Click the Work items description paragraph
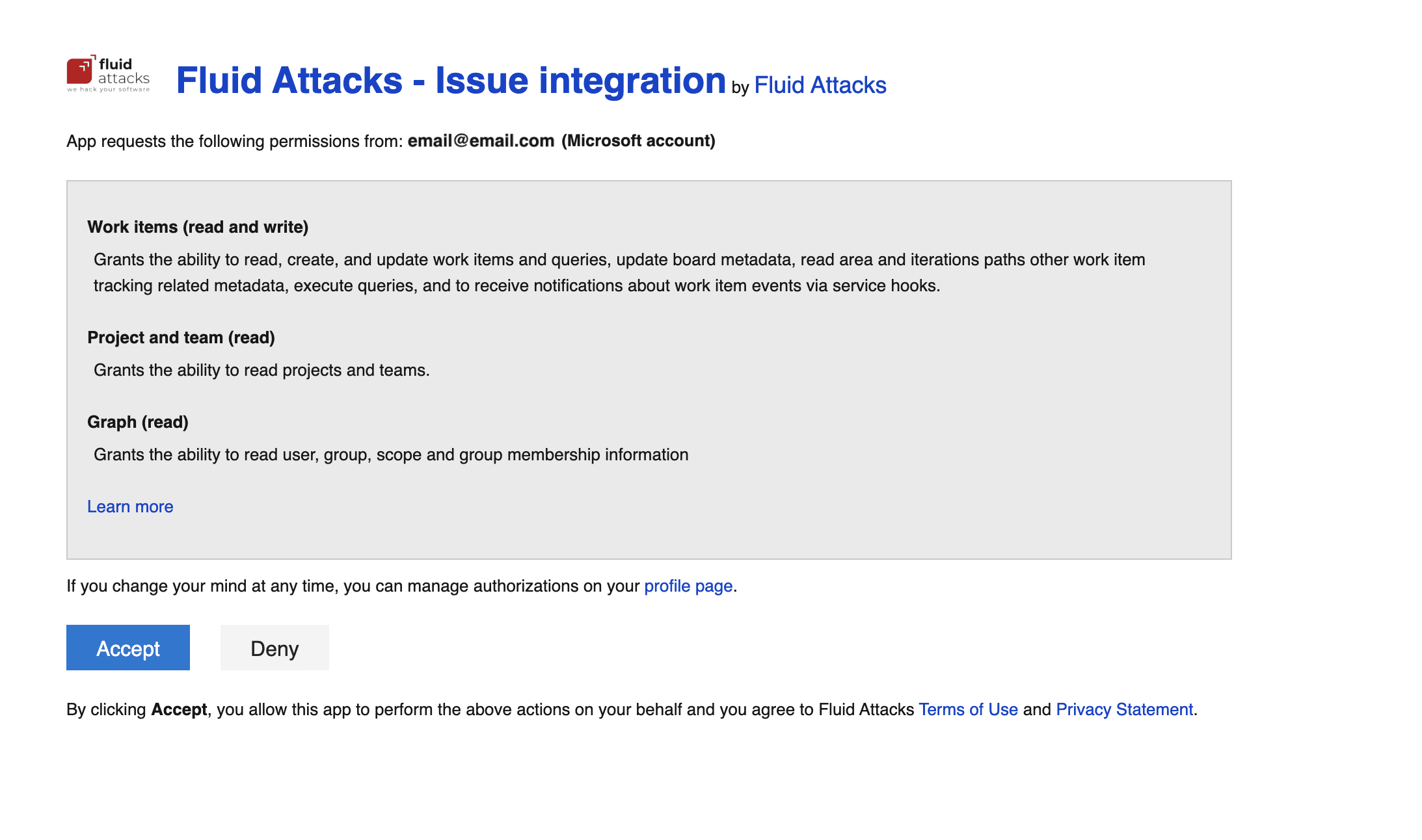1422x840 pixels. tap(619, 272)
